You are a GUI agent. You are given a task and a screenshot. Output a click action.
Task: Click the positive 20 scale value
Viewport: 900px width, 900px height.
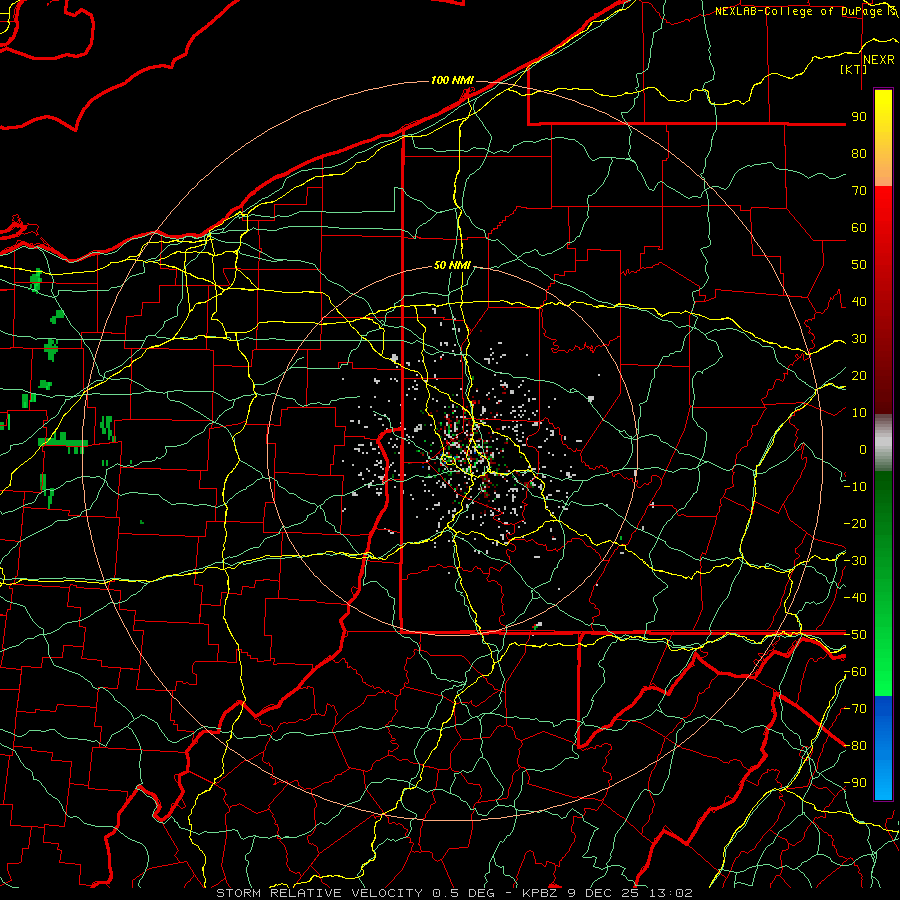coord(859,376)
